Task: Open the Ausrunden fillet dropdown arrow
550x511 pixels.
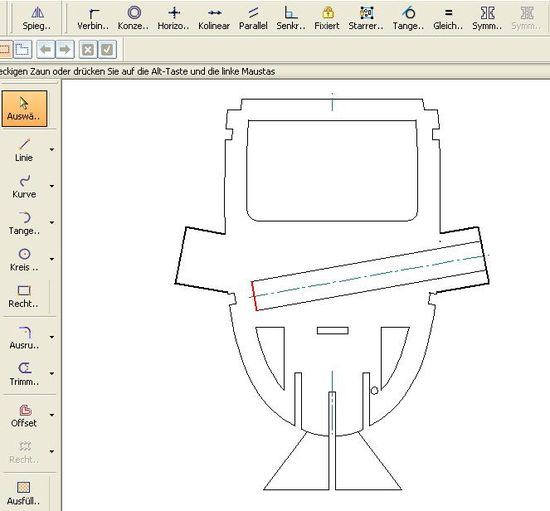Action: coord(52,337)
